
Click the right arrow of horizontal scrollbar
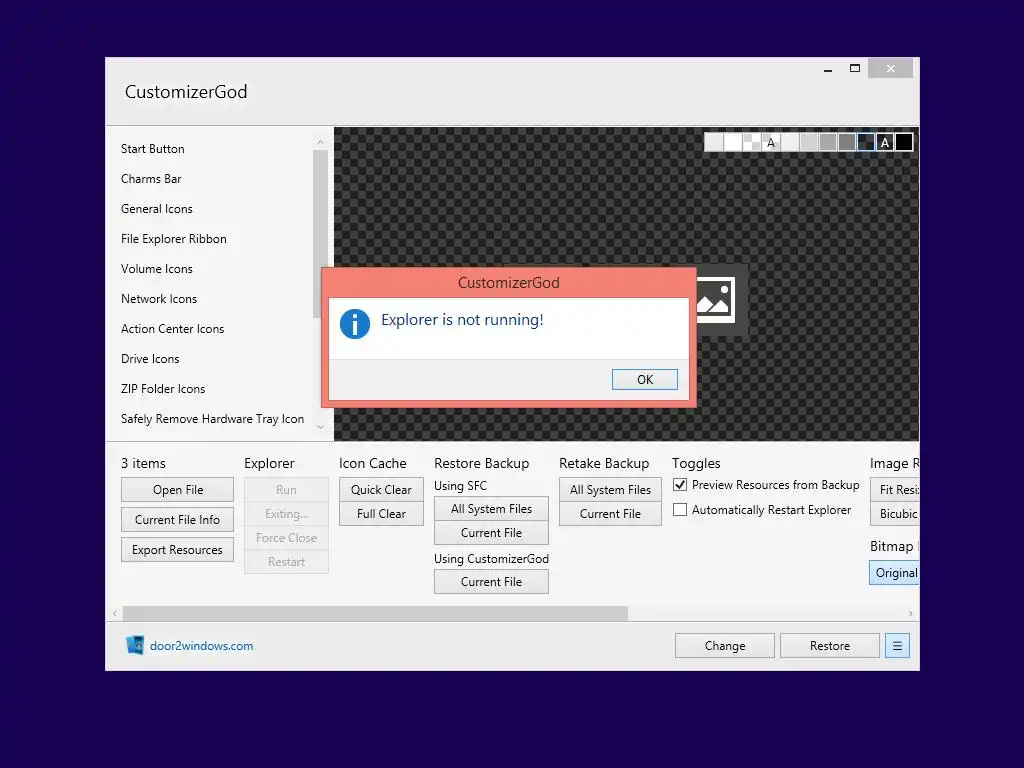tap(910, 614)
